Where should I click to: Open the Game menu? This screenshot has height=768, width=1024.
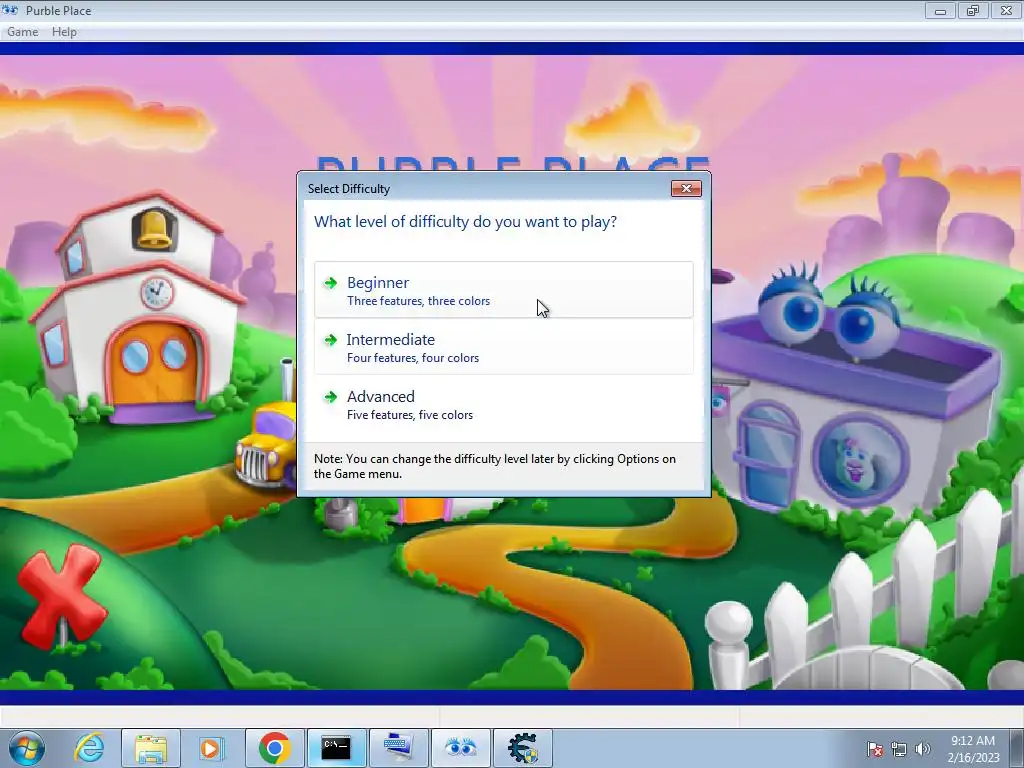pos(23,32)
